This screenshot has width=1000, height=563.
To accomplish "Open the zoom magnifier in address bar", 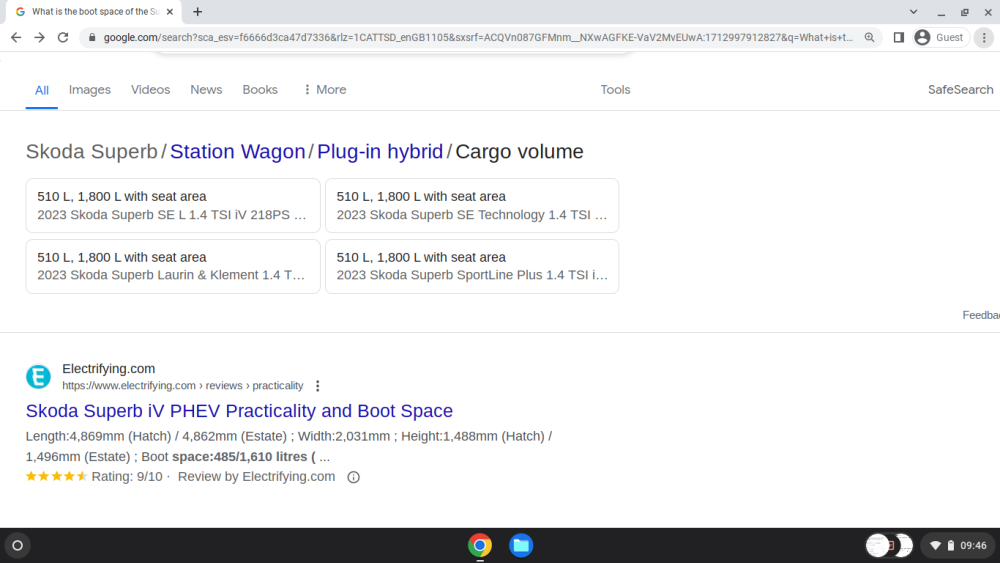I will click(x=869, y=38).
